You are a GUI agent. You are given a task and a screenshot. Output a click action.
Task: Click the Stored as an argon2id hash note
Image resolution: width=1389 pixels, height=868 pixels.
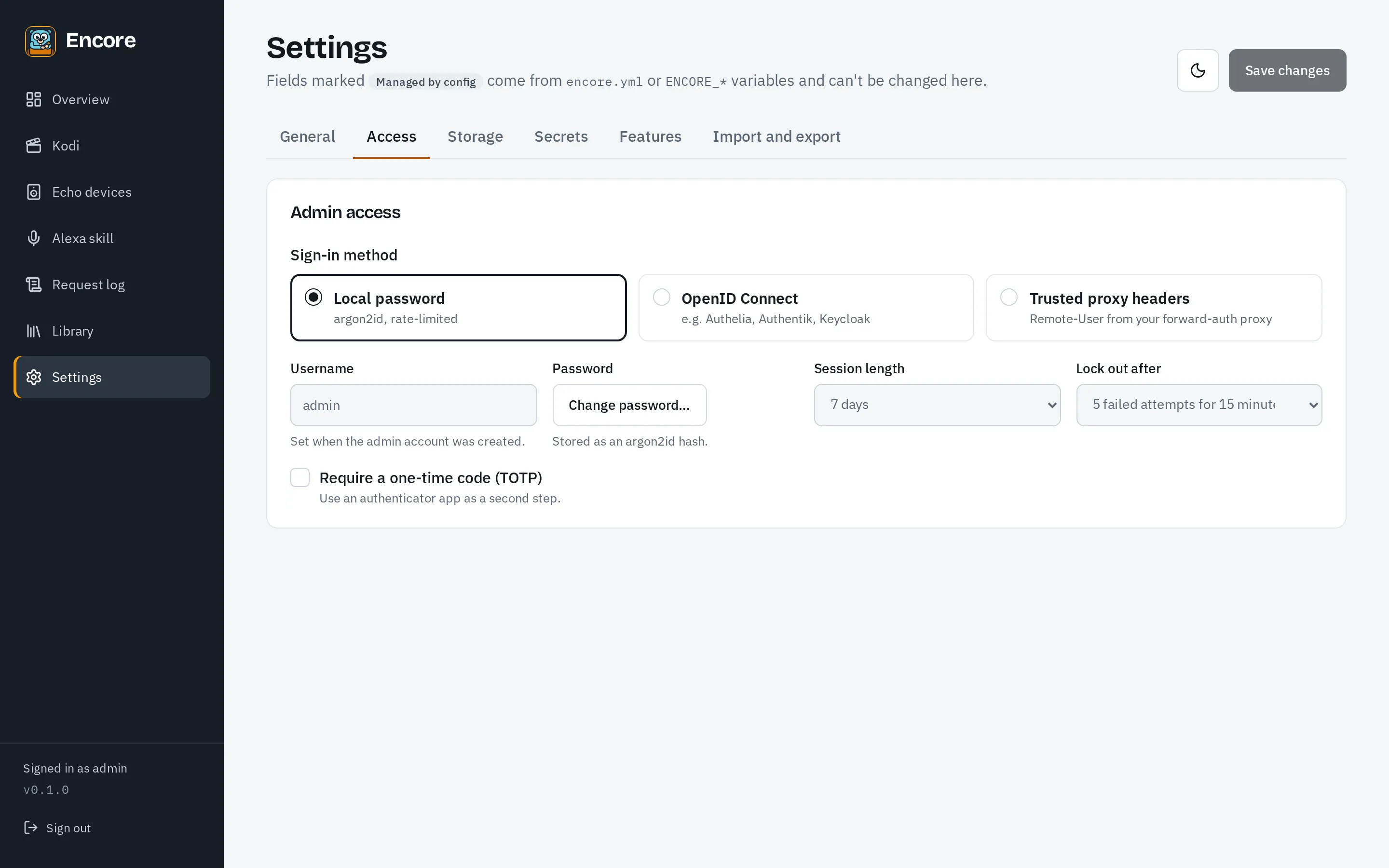click(x=630, y=441)
